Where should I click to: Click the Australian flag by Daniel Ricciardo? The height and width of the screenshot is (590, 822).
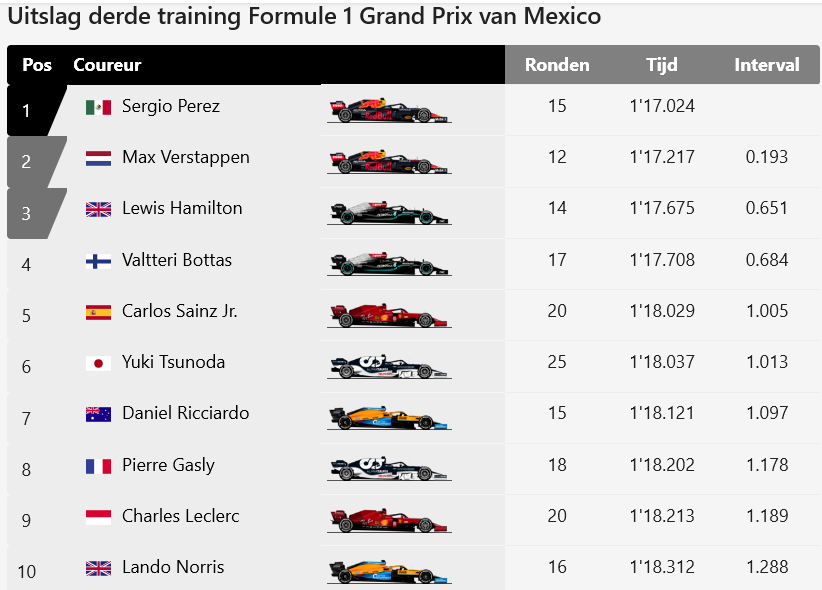click(x=98, y=414)
